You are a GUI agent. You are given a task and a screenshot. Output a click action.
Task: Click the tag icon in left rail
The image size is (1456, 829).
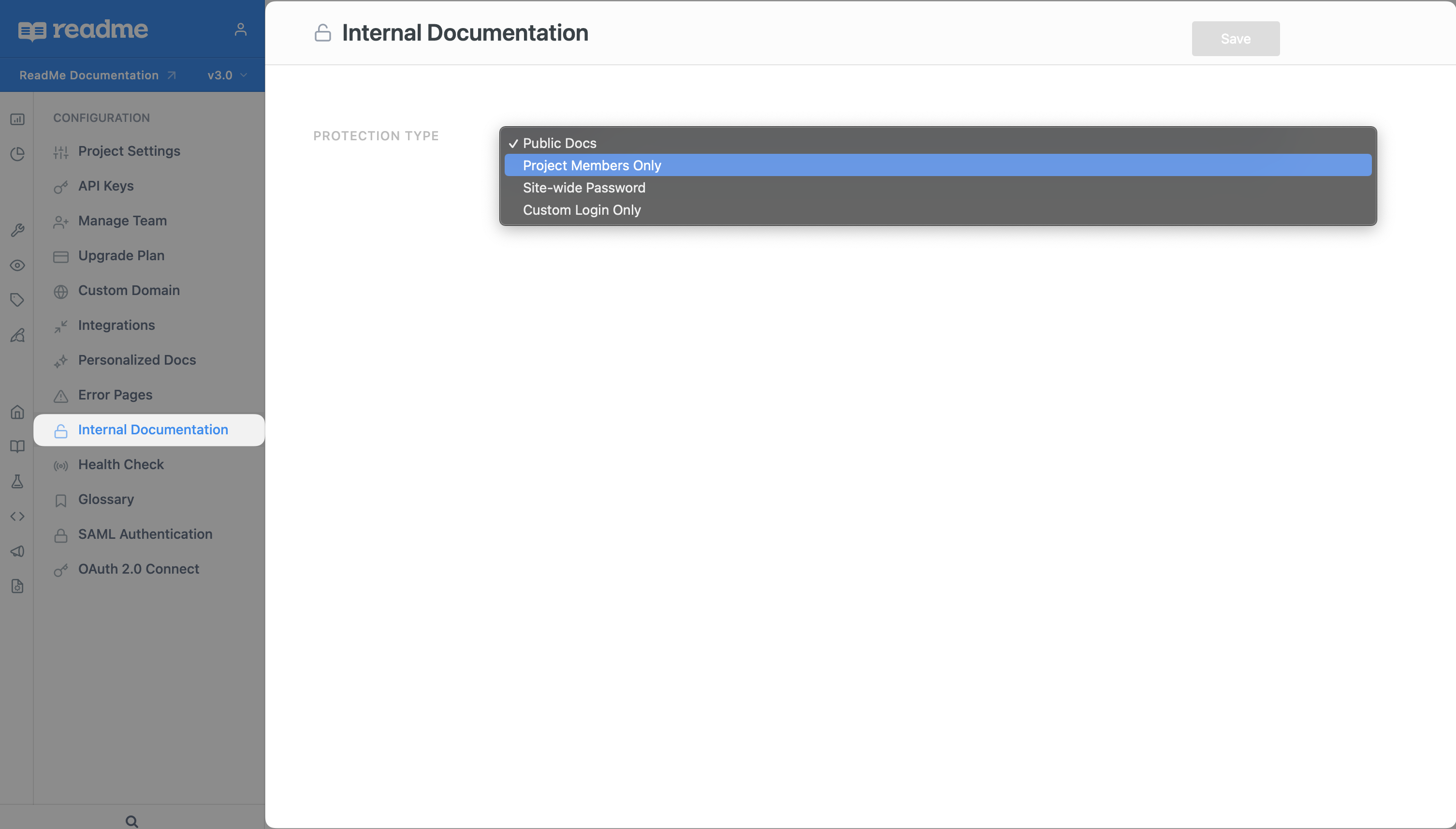(x=17, y=300)
